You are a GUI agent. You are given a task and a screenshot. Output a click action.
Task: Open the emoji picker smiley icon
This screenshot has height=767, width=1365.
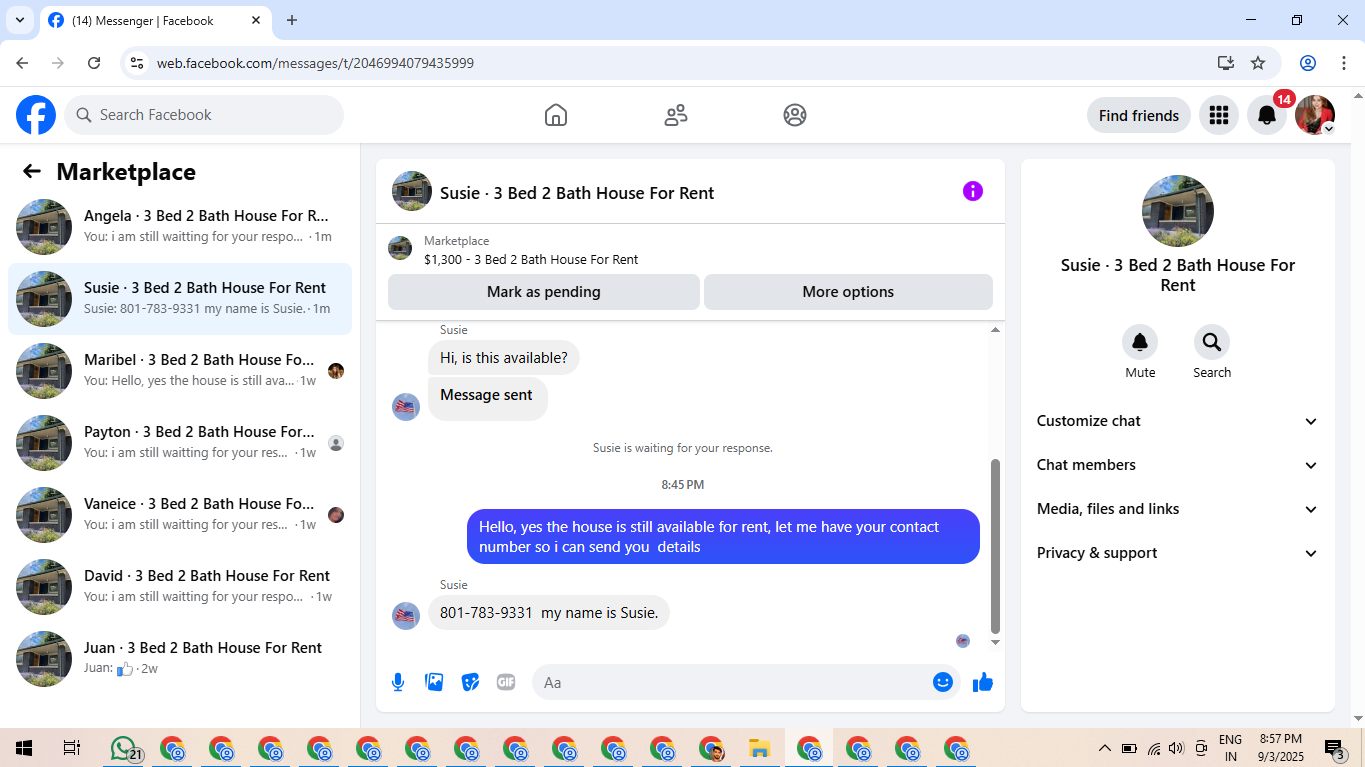pos(942,682)
